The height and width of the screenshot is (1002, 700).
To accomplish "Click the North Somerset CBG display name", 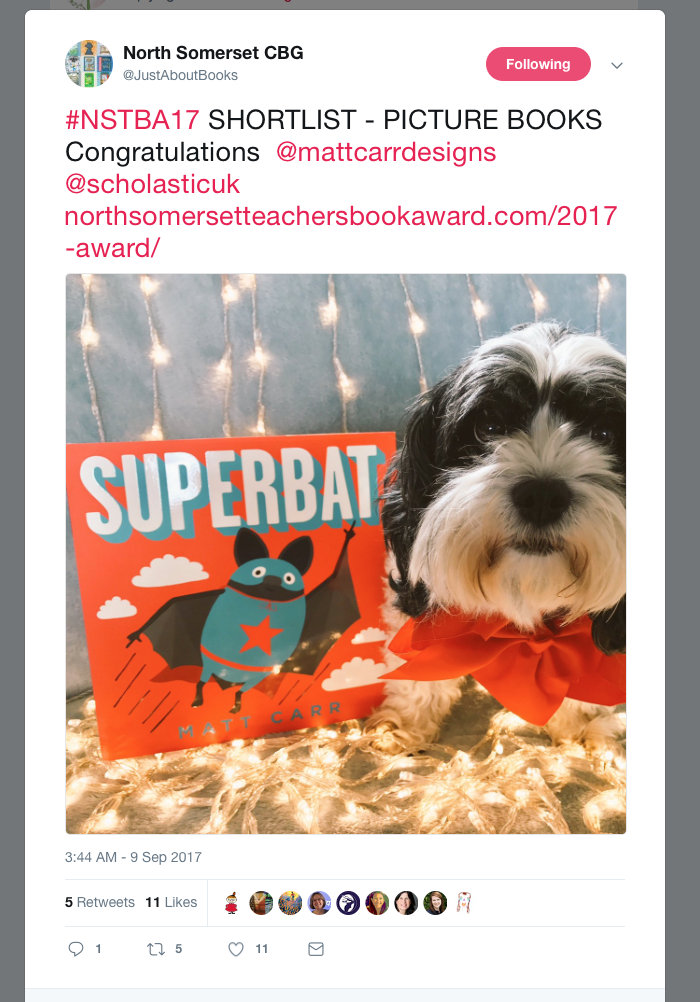I will [x=213, y=52].
